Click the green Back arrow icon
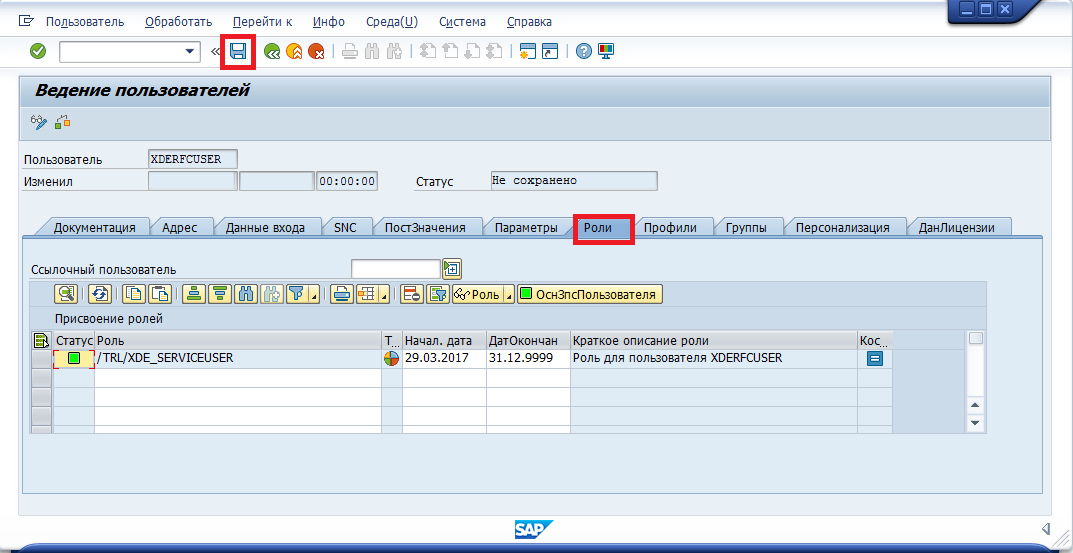The height and width of the screenshot is (553, 1073). 272,51
